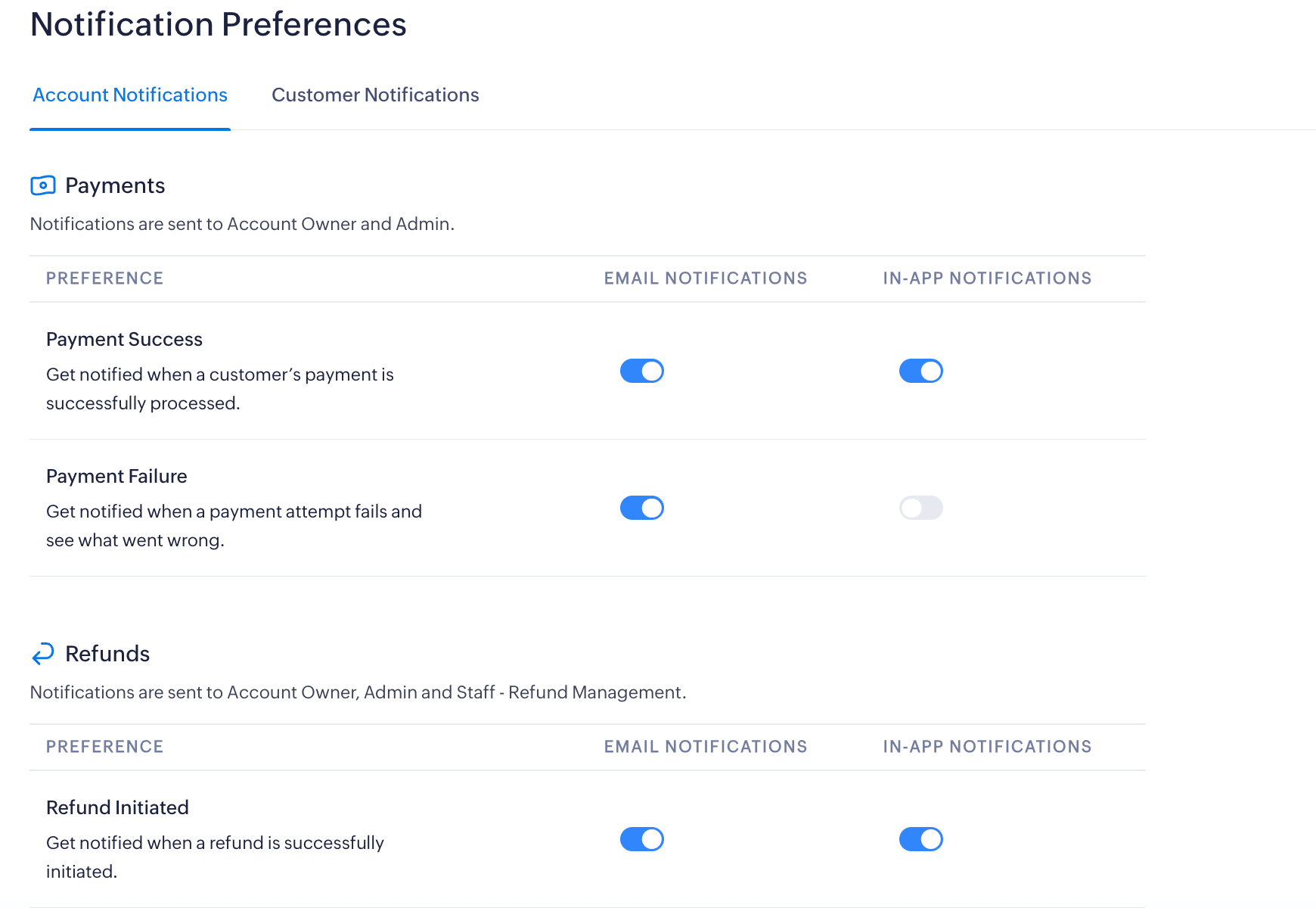The width and height of the screenshot is (1316, 908).
Task: Select the Payments section heading
Action: 115,185
